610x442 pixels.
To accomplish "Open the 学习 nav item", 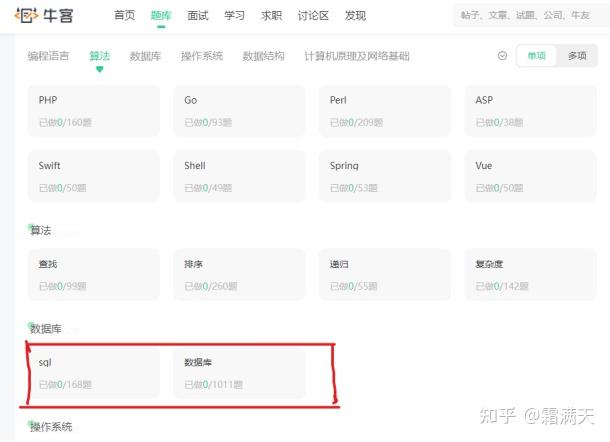I will [235, 16].
